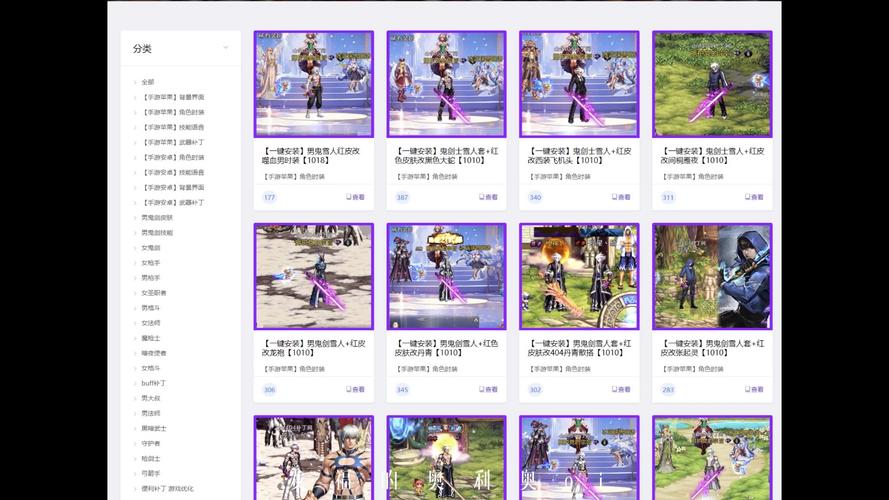Open the 鬼剑士雪人+红皮改西装飞机头 title link
The width and height of the screenshot is (889, 500).
coord(579,155)
